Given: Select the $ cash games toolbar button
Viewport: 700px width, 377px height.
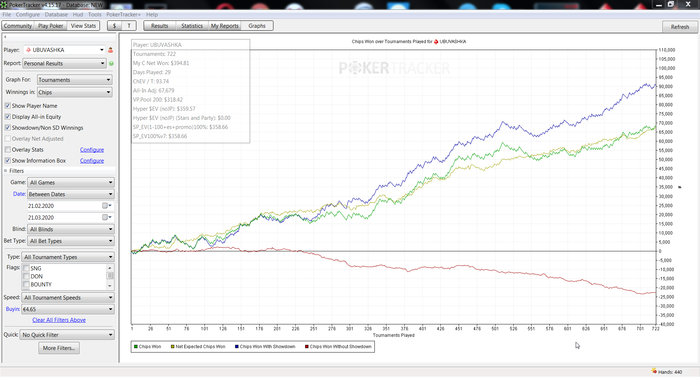Looking at the screenshot, I should click(x=115, y=26).
